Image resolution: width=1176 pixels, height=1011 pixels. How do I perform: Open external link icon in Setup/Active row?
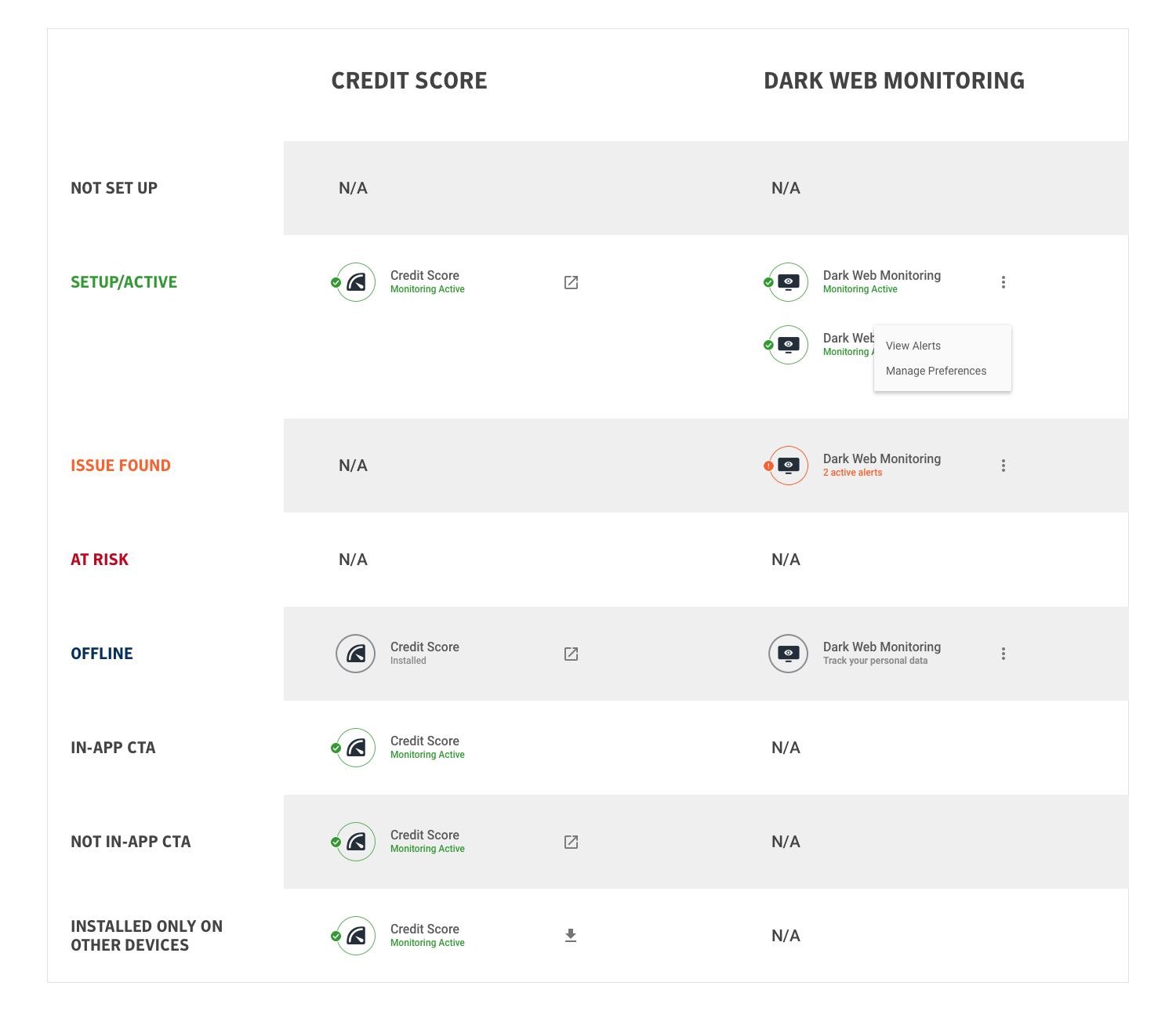571,282
